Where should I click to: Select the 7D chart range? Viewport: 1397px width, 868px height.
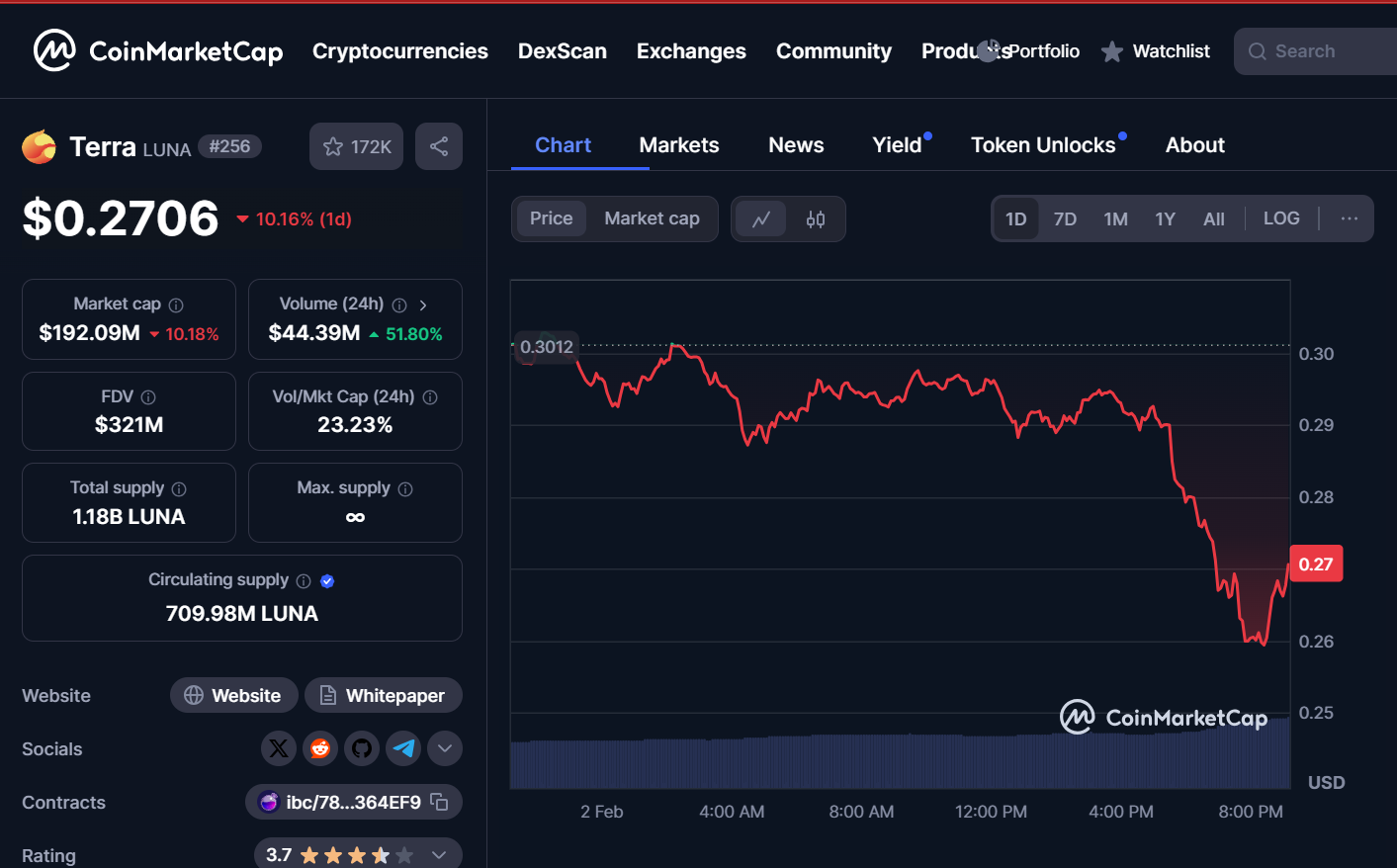(x=1065, y=219)
